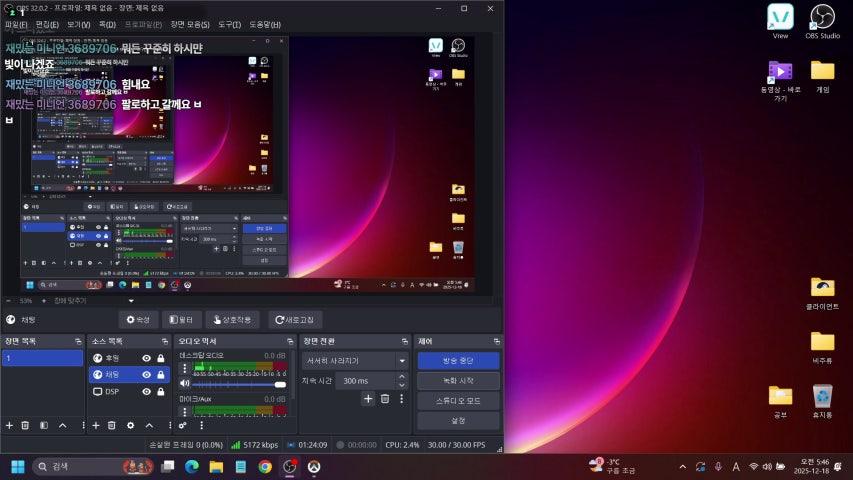Delete the selected source with trash icon
The image size is (853, 480).
pos(111,425)
